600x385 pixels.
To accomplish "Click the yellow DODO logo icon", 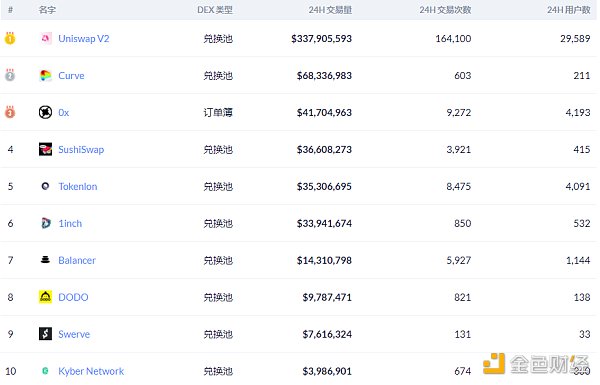I will coord(46,297).
